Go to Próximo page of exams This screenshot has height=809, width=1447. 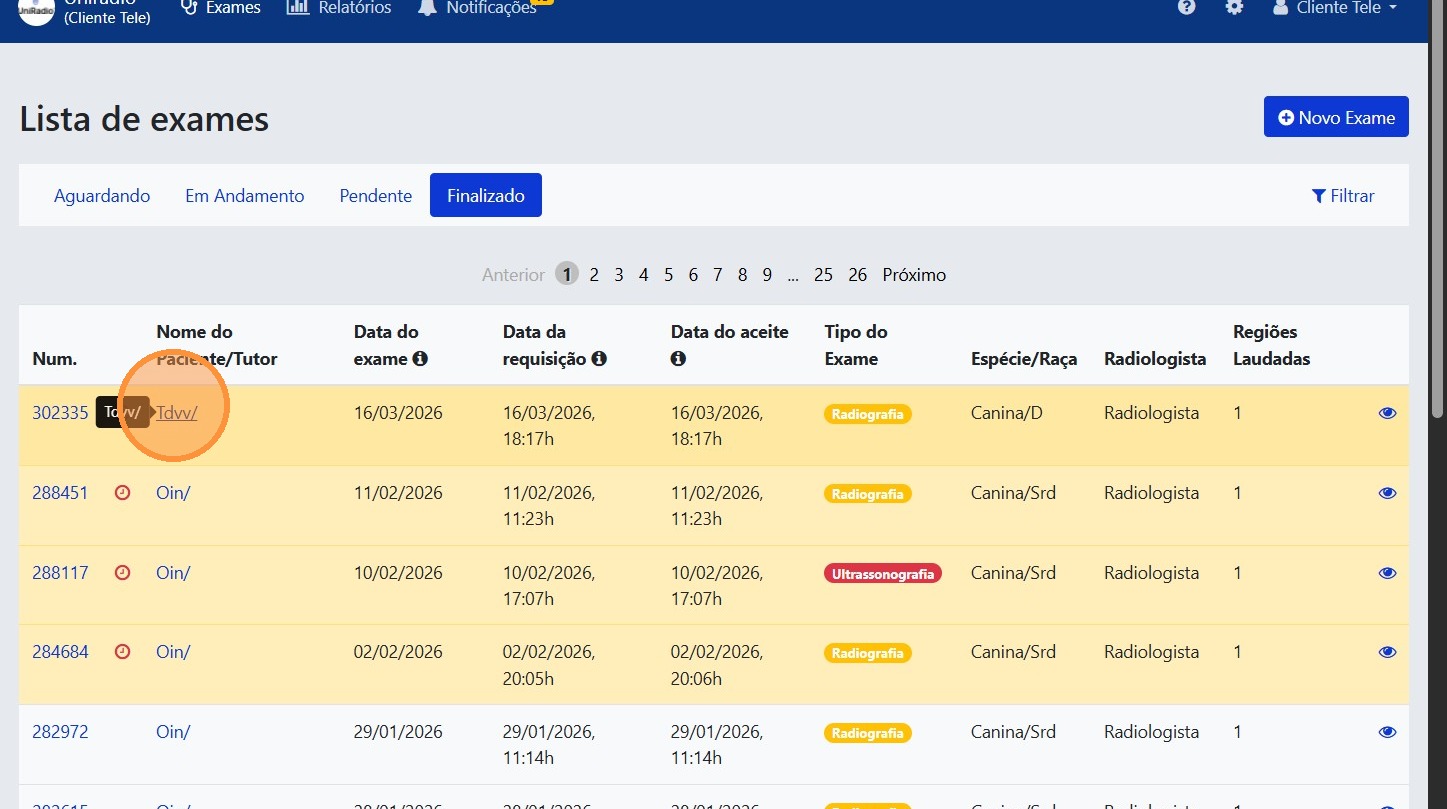tap(913, 275)
